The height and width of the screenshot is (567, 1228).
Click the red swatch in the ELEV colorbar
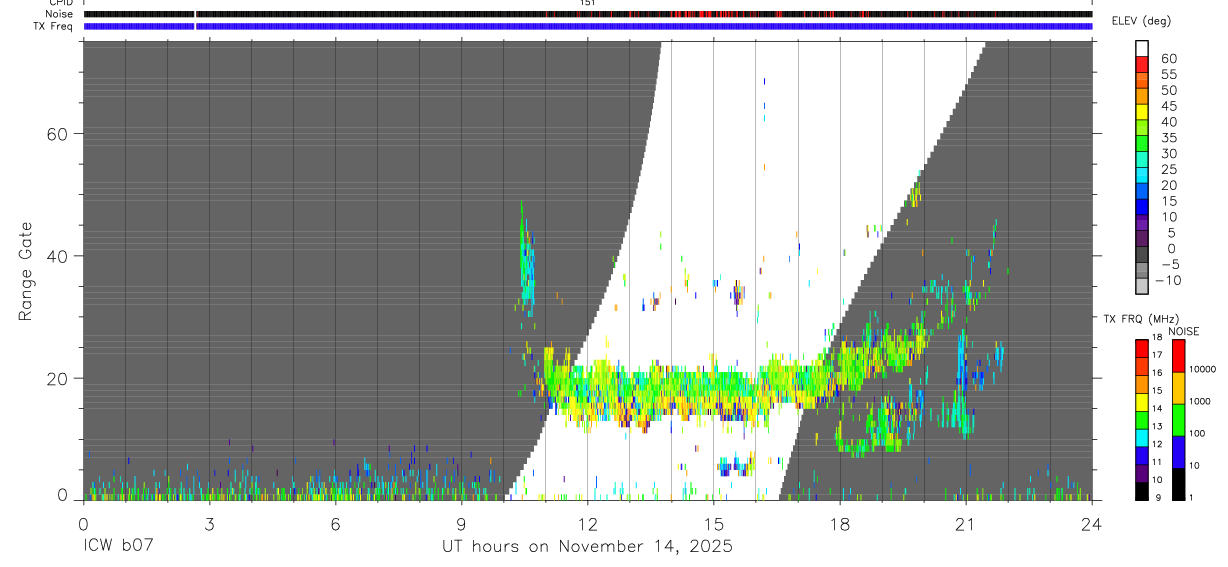point(1141,63)
